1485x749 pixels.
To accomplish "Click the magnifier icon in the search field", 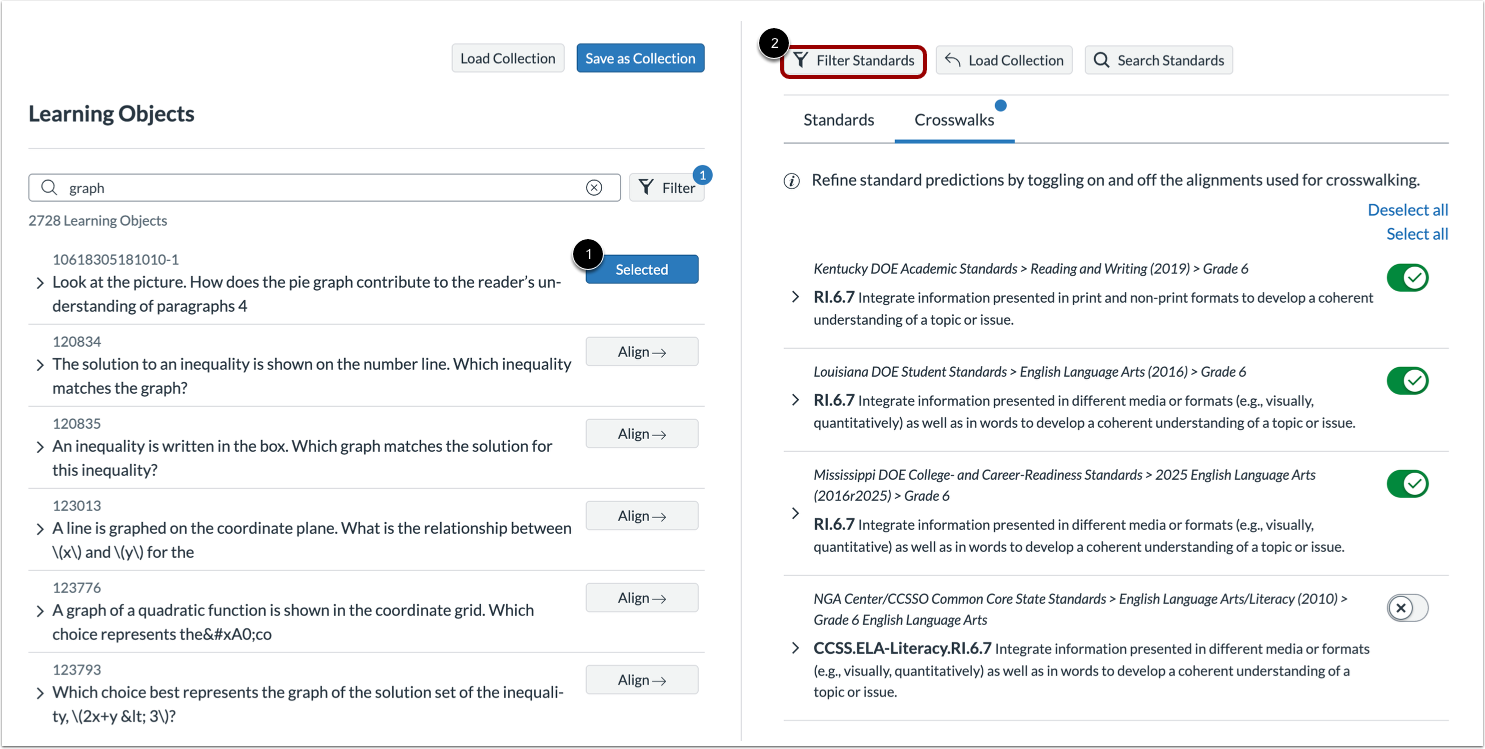I will [x=50, y=188].
